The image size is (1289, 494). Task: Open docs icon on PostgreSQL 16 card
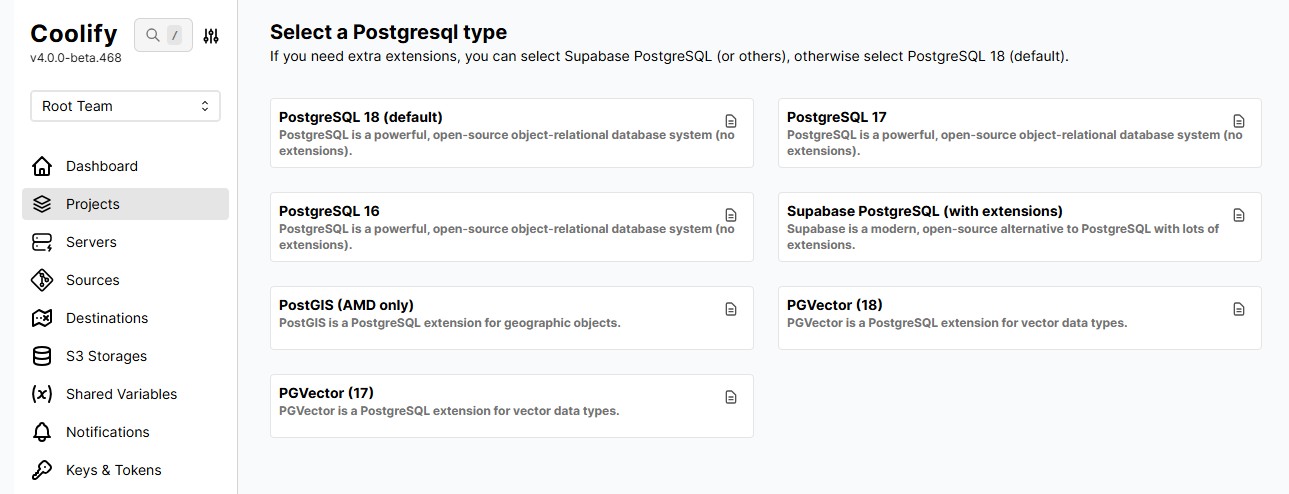pyautogui.click(x=731, y=215)
